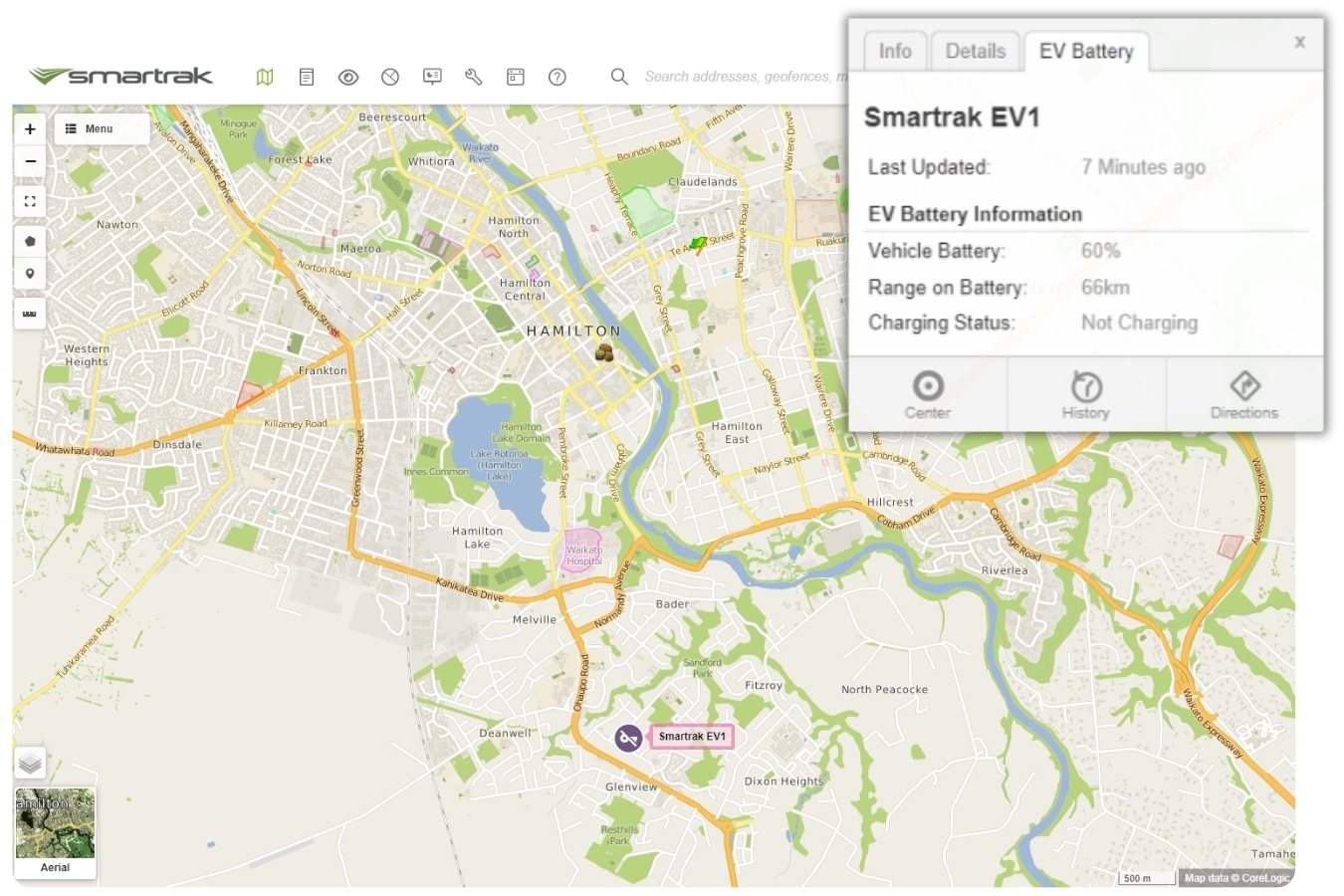
Task: Open vehicle History
Action: click(1086, 395)
